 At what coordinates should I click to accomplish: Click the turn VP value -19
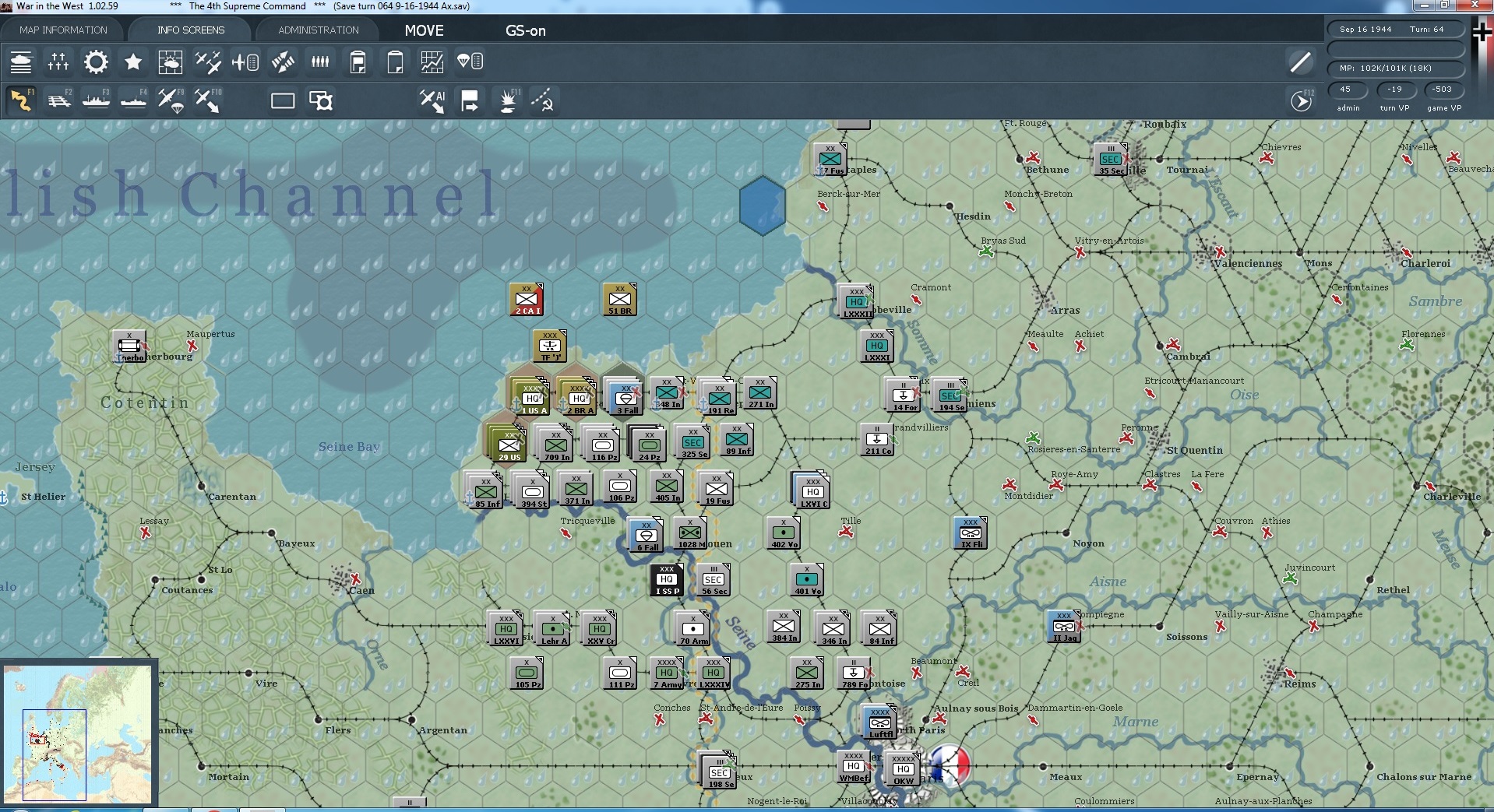click(x=1394, y=90)
